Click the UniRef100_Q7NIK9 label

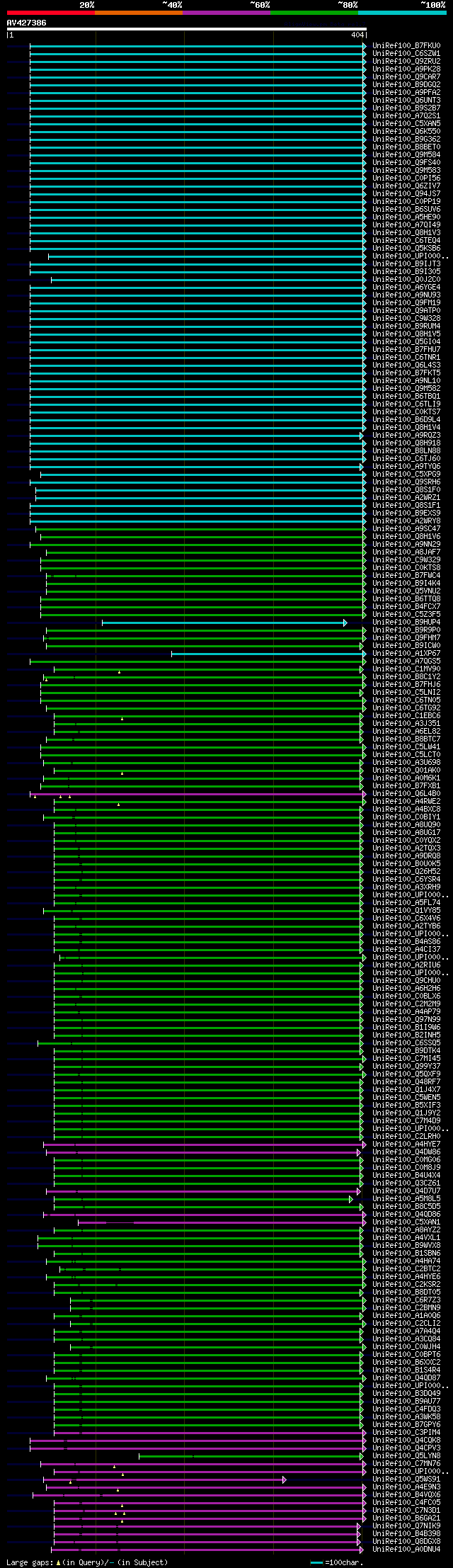(x=406, y=1526)
